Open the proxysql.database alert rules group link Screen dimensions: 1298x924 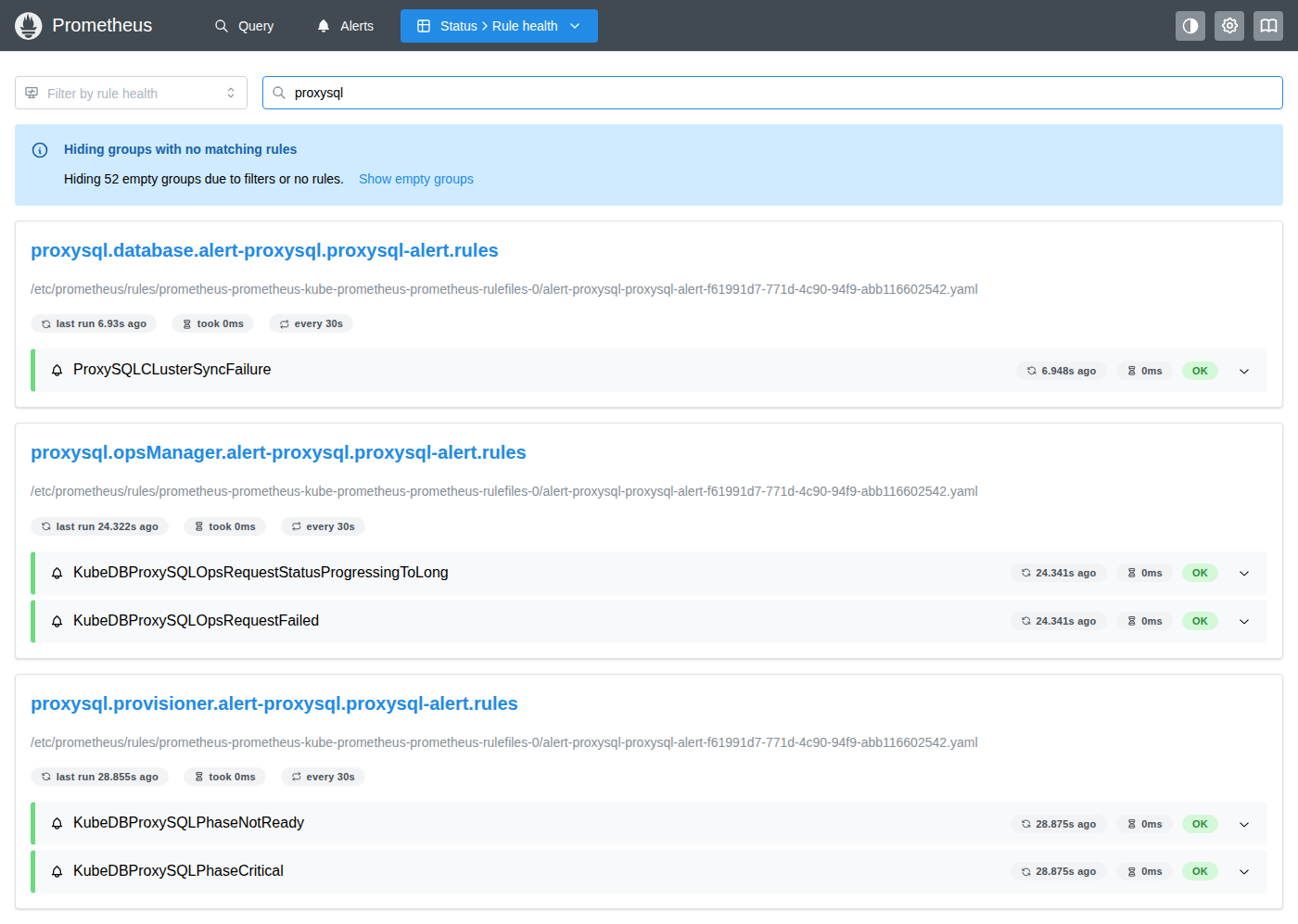click(264, 250)
